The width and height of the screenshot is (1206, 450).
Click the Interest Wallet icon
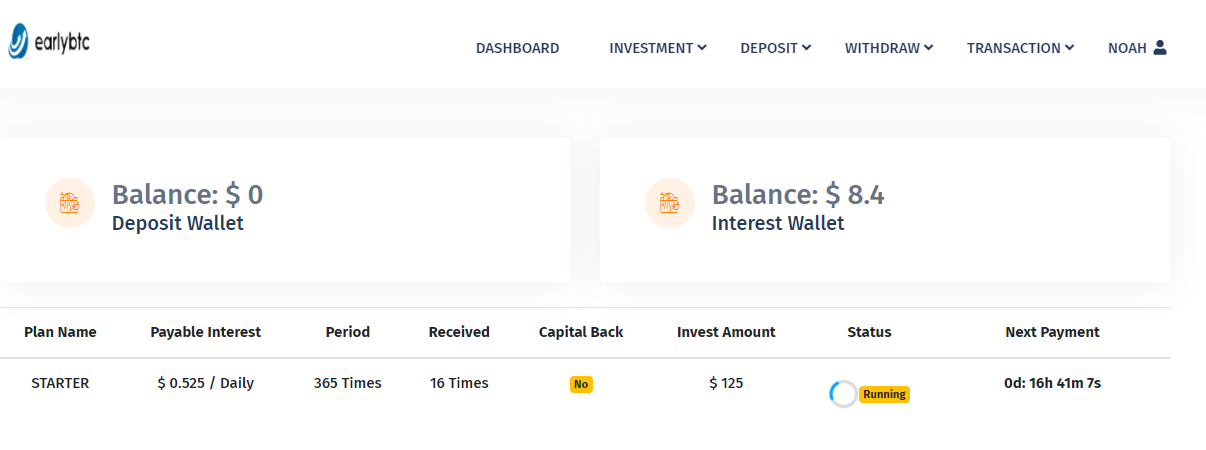point(670,203)
